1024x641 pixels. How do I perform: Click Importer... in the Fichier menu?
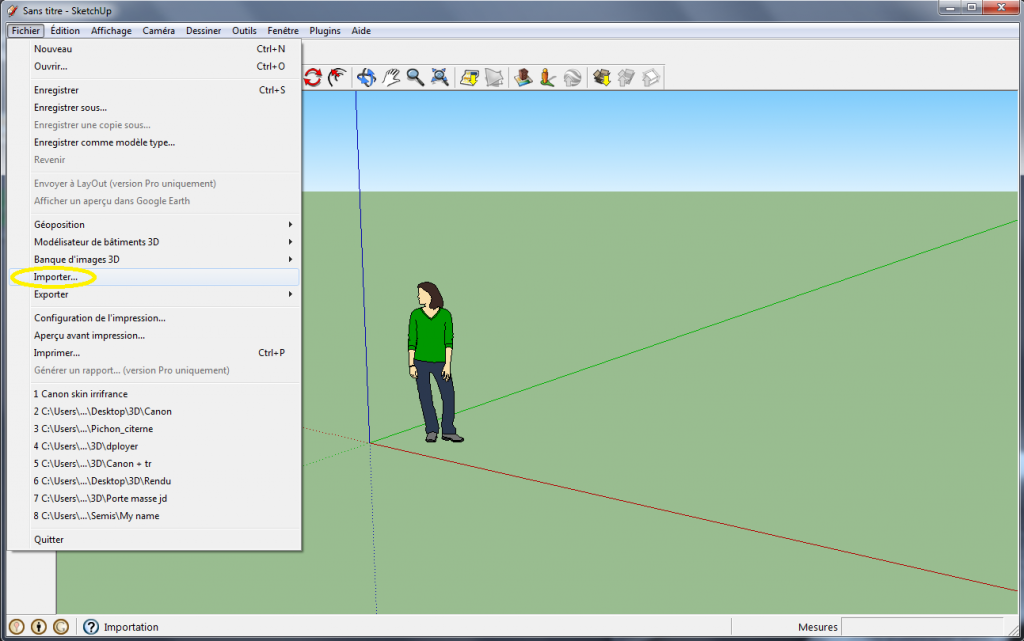154,277
